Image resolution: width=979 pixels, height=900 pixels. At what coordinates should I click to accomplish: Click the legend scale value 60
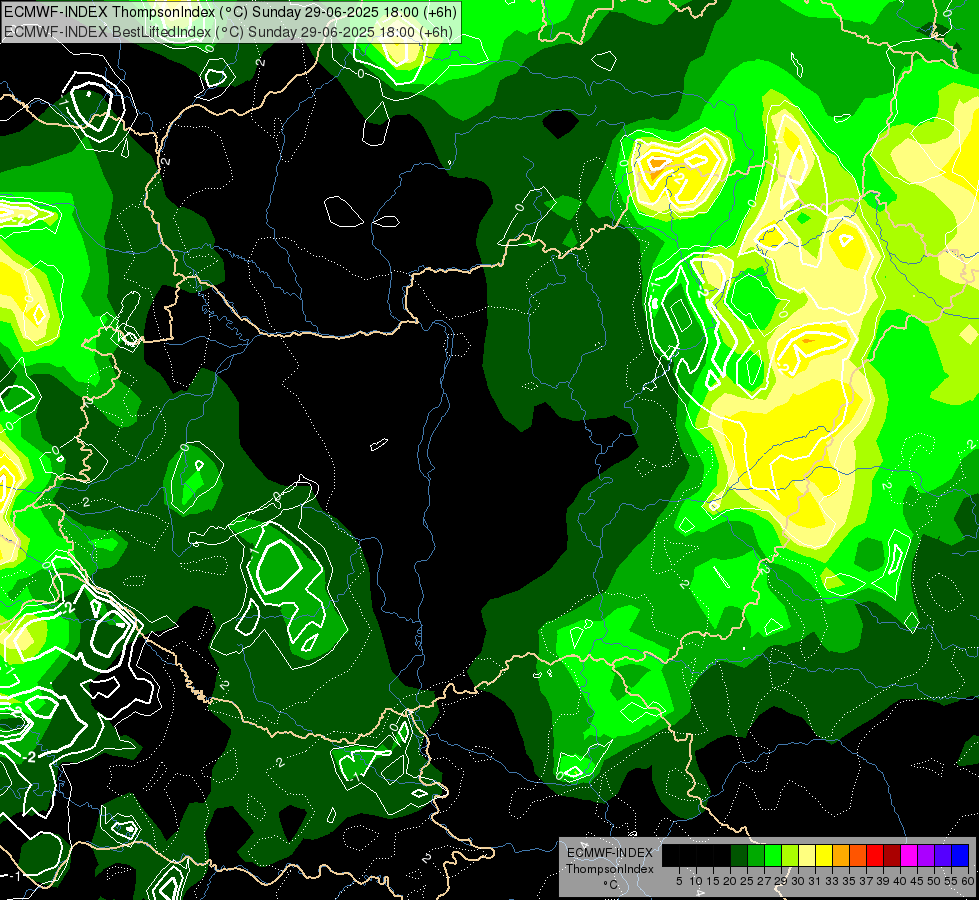click(968, 881)
